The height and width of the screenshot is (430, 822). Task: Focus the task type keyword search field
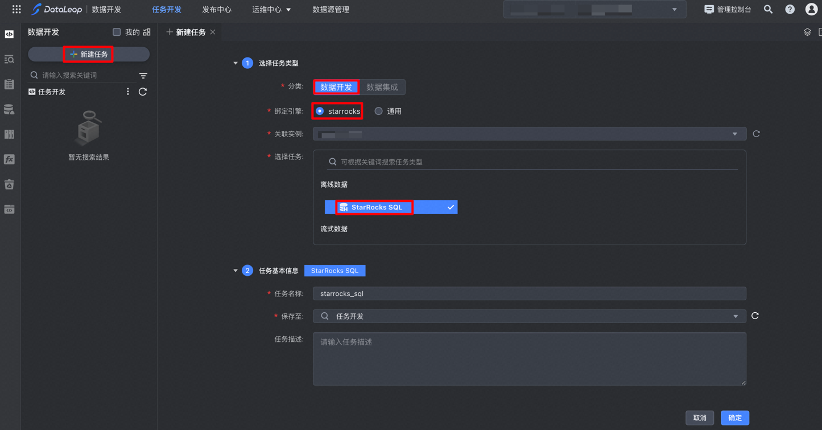click(532, 162)
